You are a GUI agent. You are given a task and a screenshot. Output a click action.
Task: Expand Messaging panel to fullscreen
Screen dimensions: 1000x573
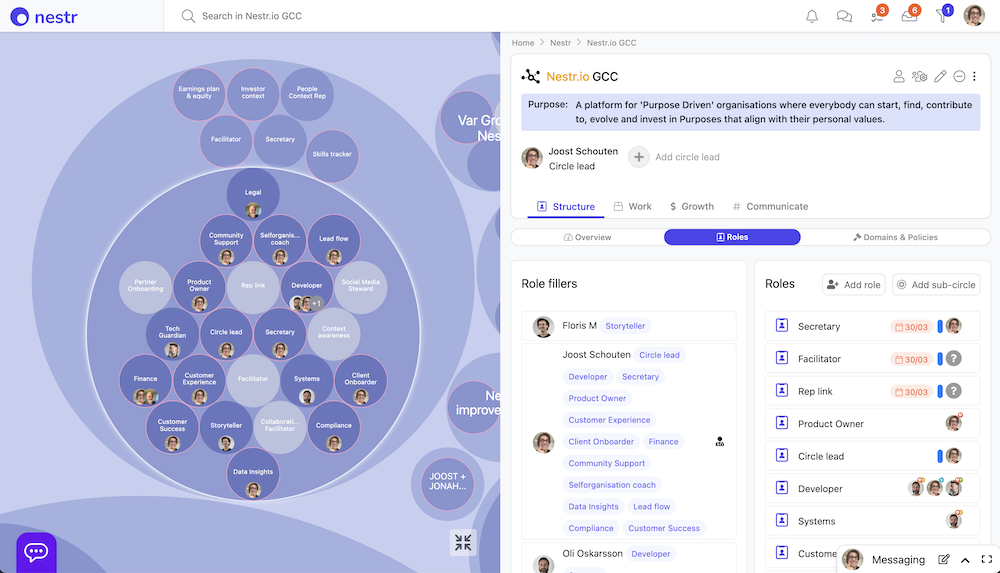987,560
